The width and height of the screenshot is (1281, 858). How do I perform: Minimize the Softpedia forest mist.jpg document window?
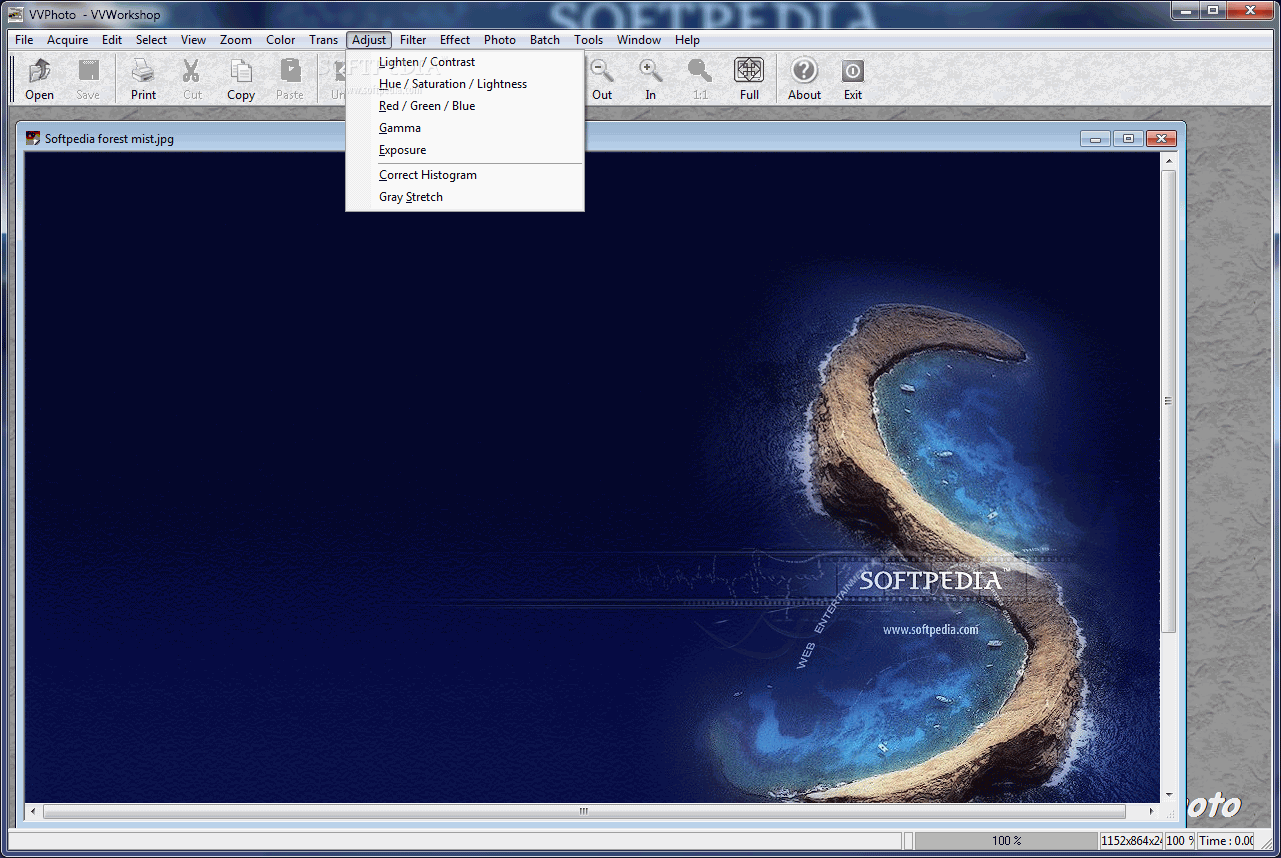[1095, 139]
